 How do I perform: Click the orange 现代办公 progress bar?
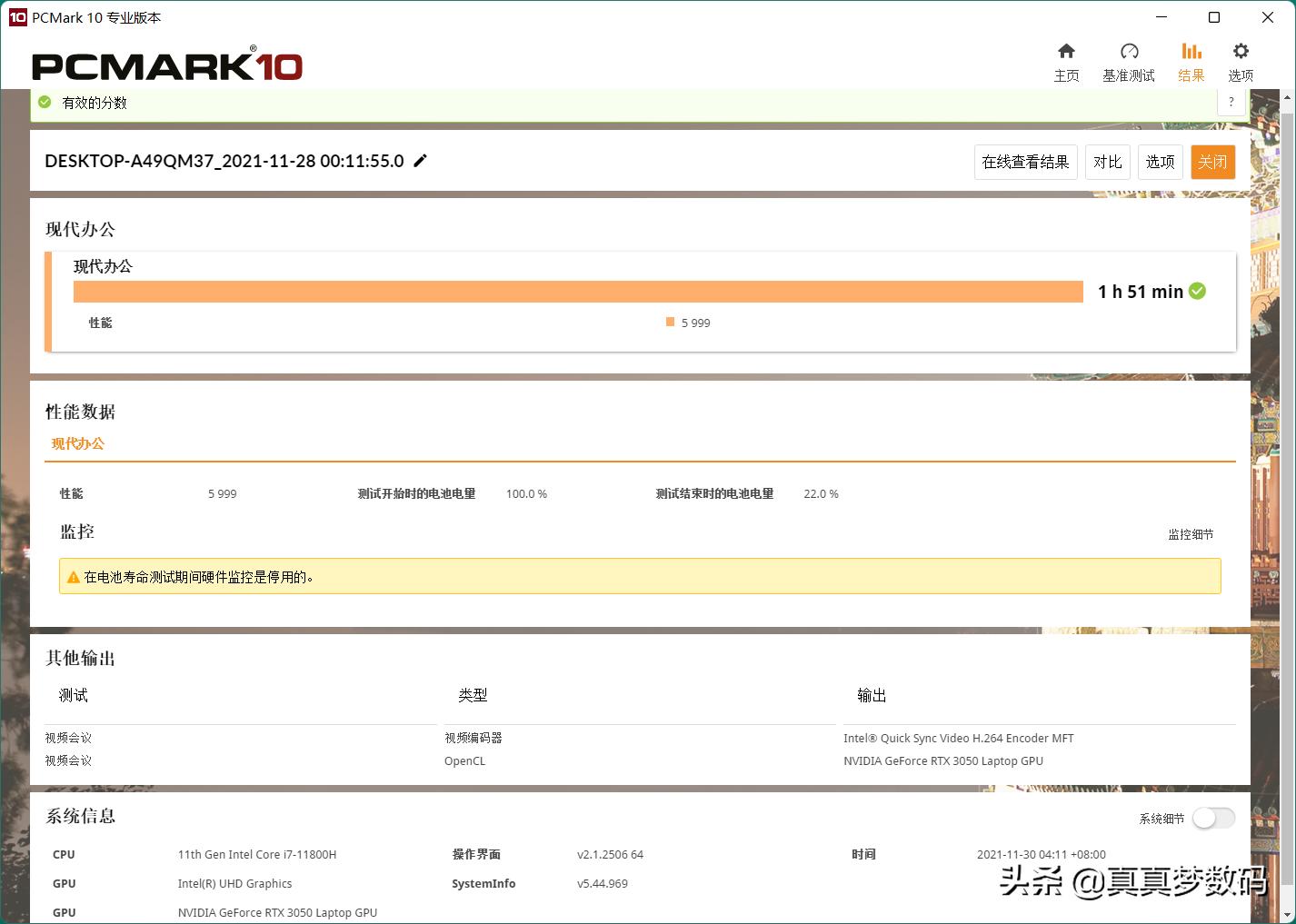point(578,291)
